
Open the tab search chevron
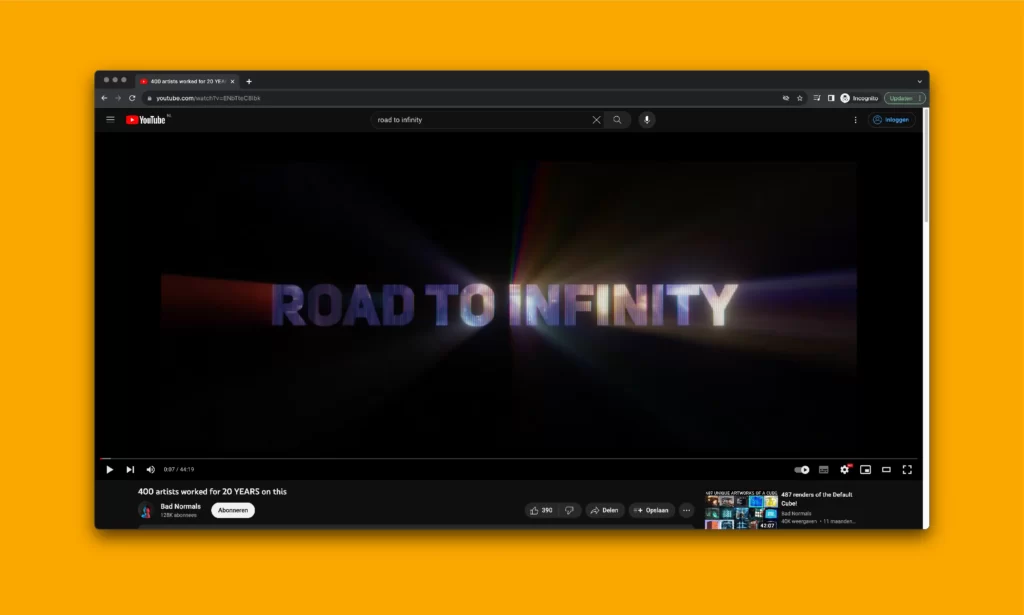920,82
